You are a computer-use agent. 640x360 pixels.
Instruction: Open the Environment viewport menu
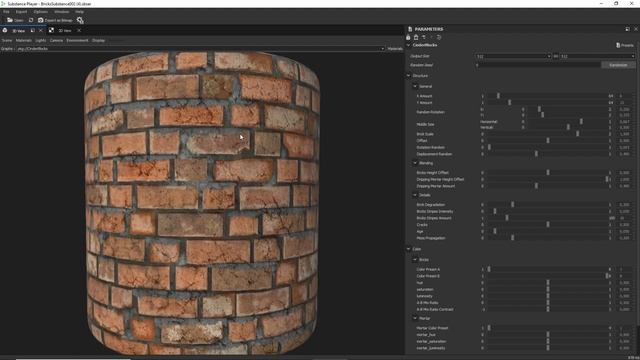pos(77,40)
